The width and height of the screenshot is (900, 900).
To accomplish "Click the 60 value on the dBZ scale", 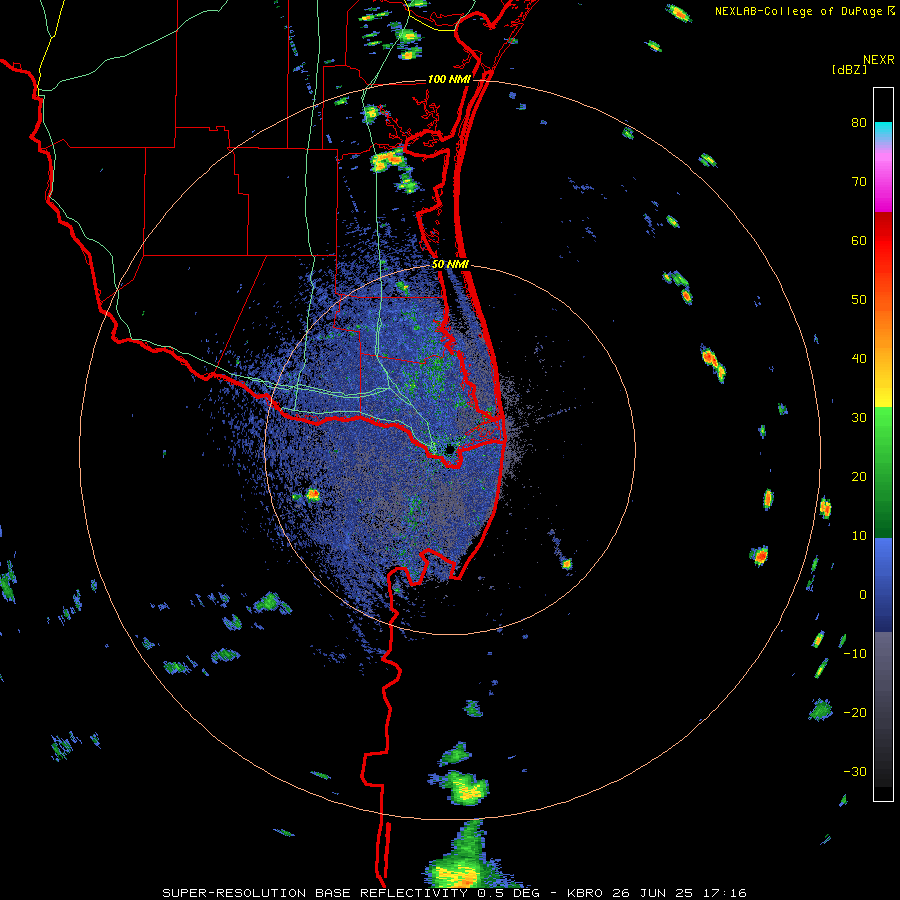I will pos(859,240).
